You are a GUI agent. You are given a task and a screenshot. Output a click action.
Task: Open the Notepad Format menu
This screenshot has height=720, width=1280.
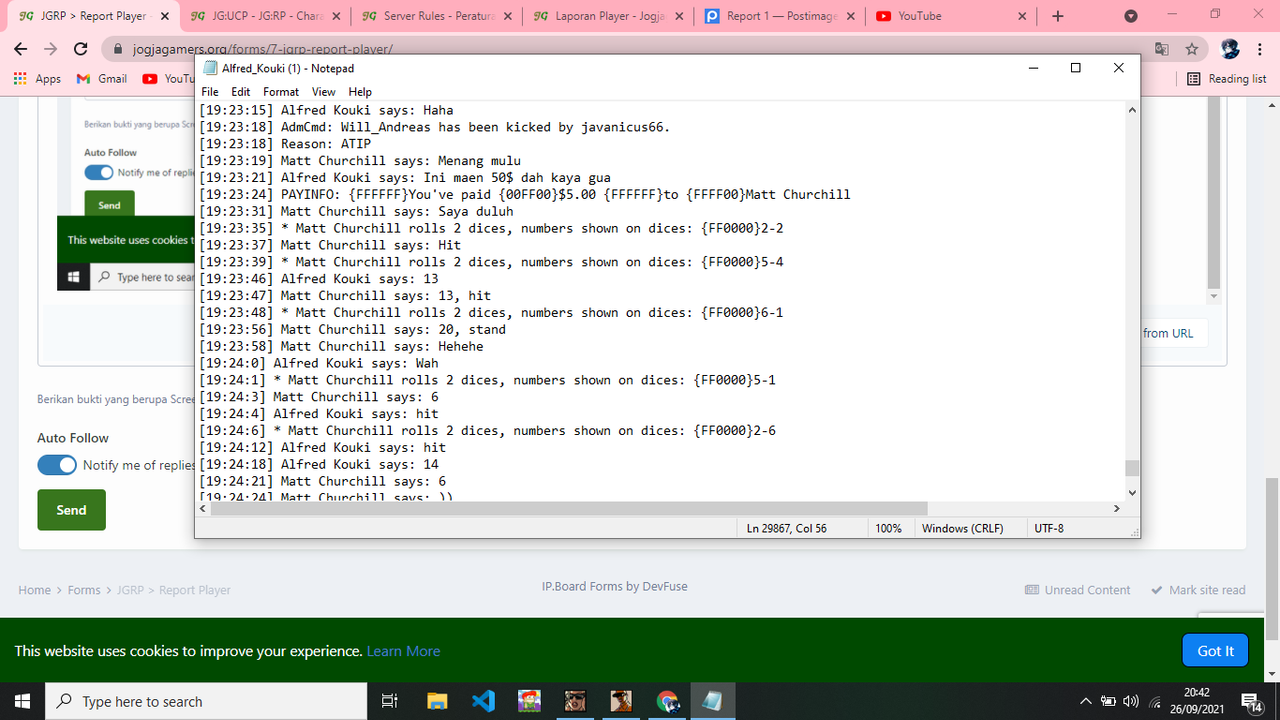coord(281,91)
